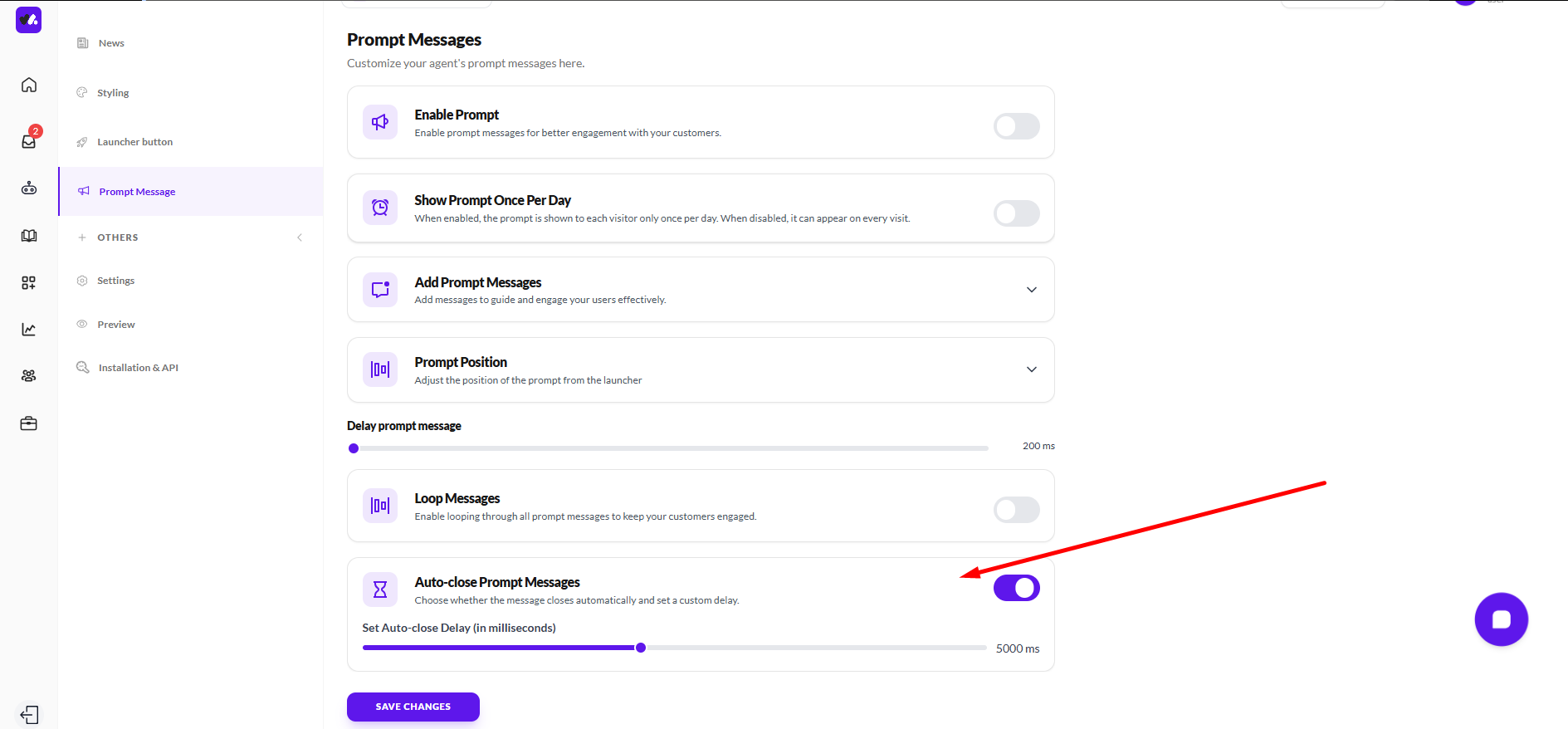Viewport: 1568px width, 729px height.
Task: Enable Show Prompt Once Per Day
Action: [x=1016, y=213]
